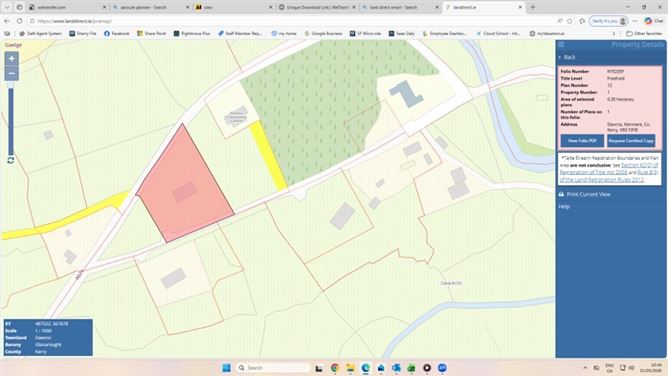The image size is (668, 376).
Task: Open Google Business bookmark
Action: [x=323, y=33]
